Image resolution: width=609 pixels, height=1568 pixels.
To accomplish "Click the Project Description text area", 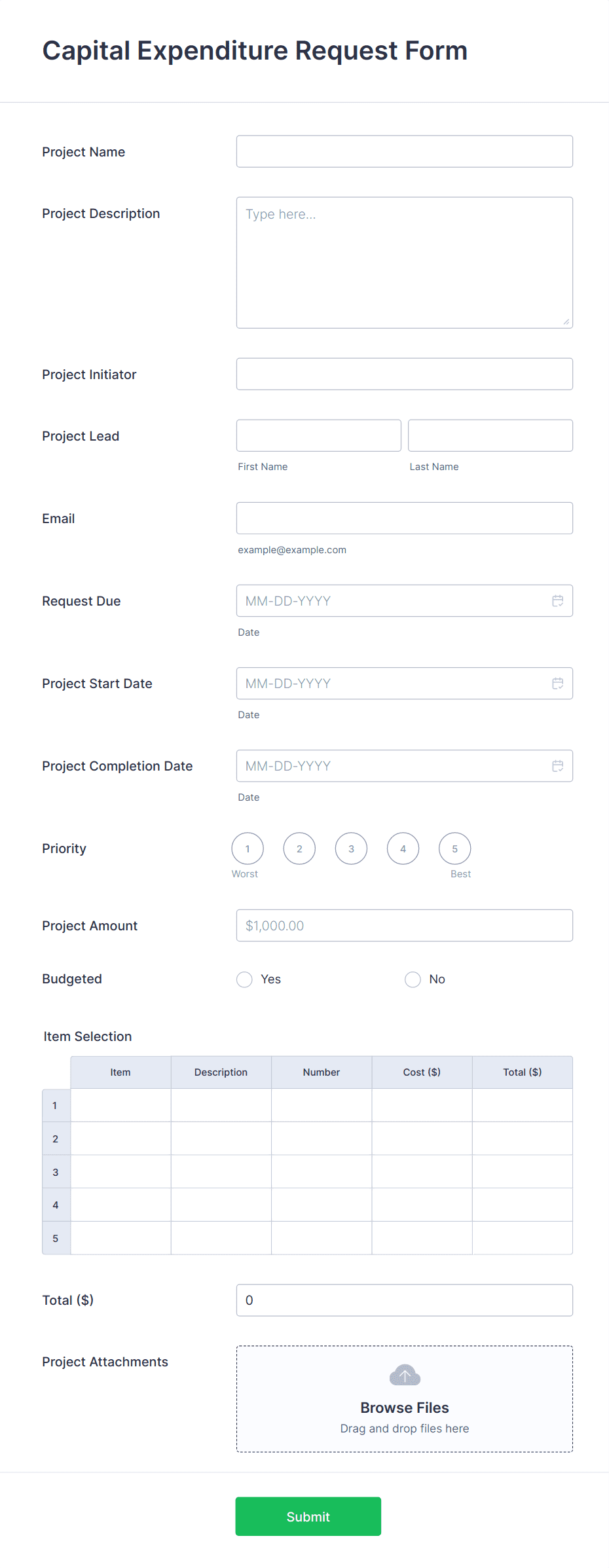I will coord(404,261).
